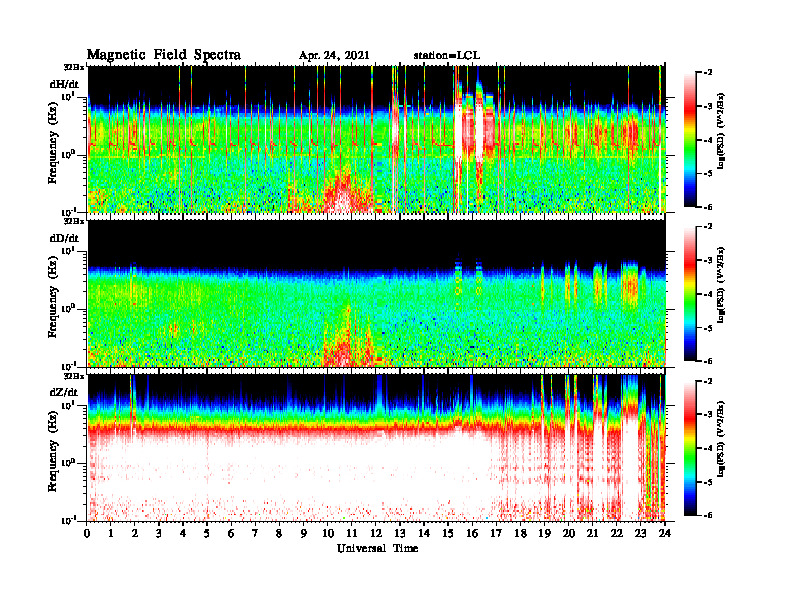Click the dZ/dt spectrogram plot

pyautogui.click(x=376, y=448)
